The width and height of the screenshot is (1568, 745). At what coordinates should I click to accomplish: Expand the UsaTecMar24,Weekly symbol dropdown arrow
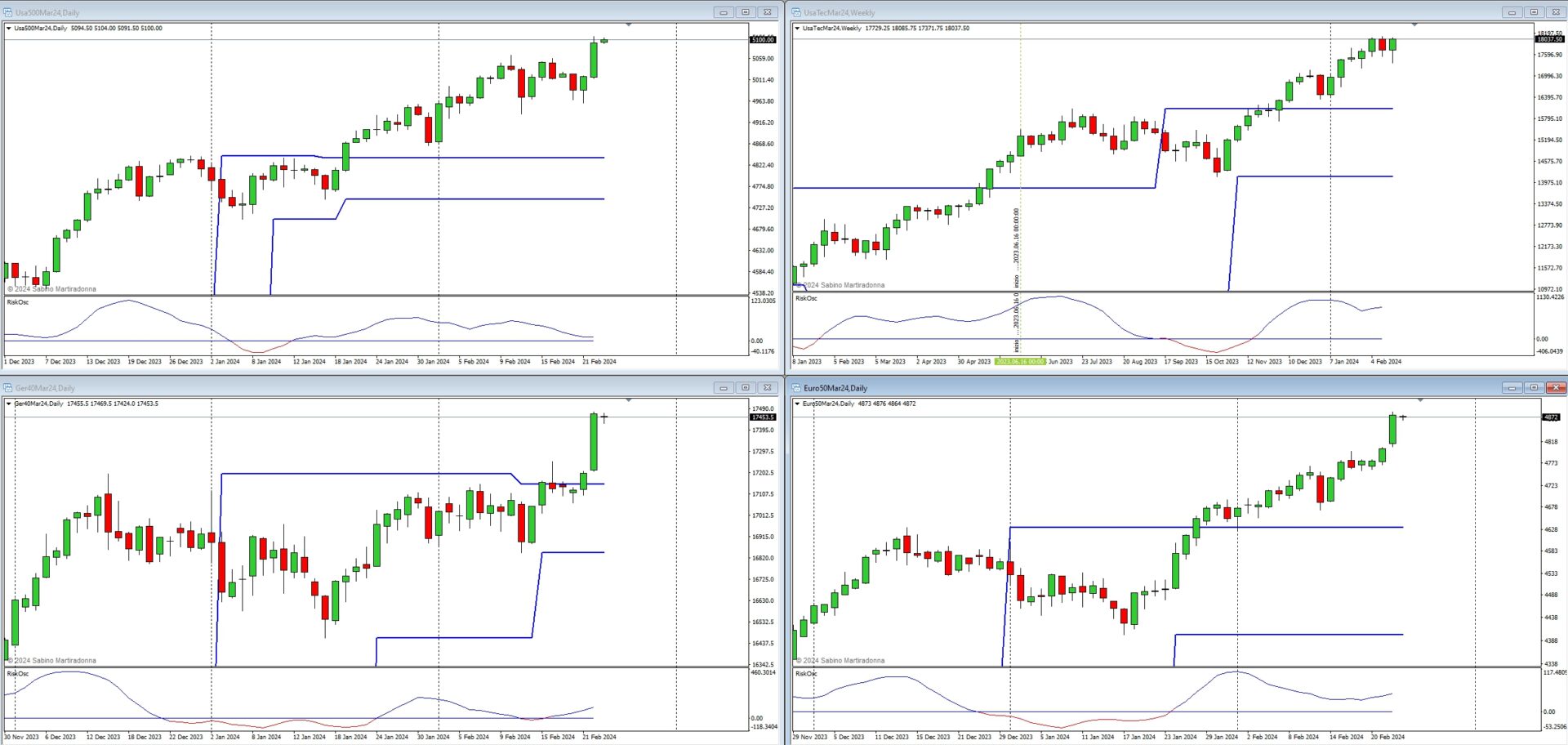pyautogui.click(x=797, y=29)
